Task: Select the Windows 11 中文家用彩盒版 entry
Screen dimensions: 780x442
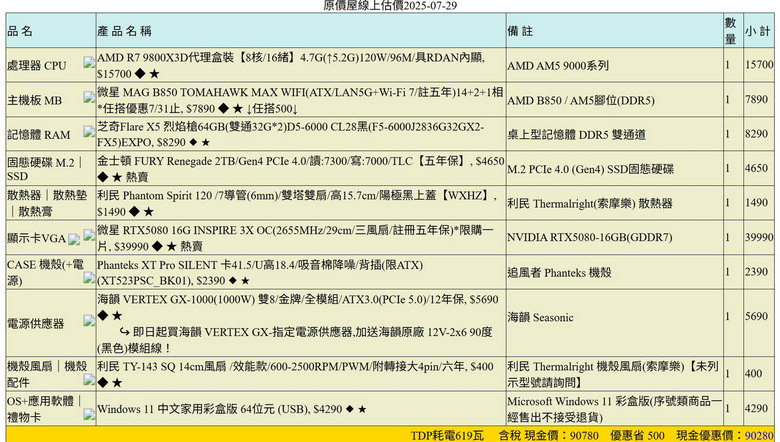Action: coord(232,409)
